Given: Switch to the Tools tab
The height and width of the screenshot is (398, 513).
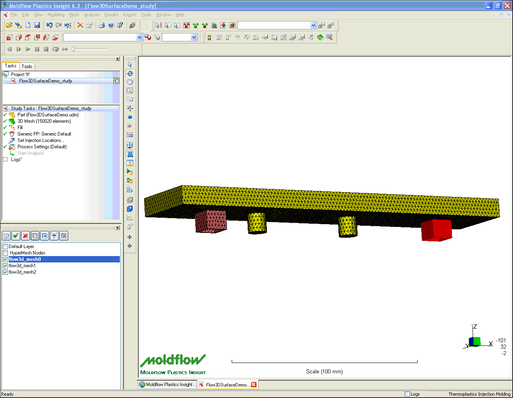Looking at the screenshot, I should click(27, 66).
